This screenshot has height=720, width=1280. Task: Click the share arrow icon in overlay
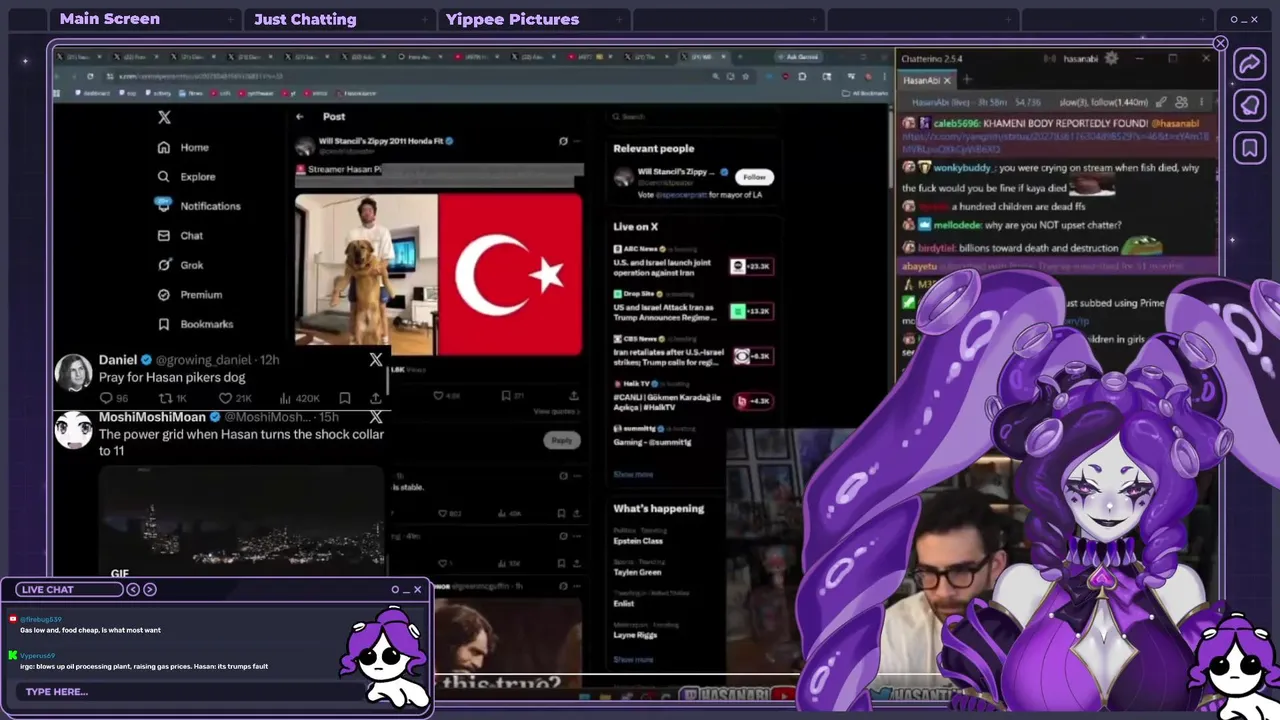[x=1249, y=64]
